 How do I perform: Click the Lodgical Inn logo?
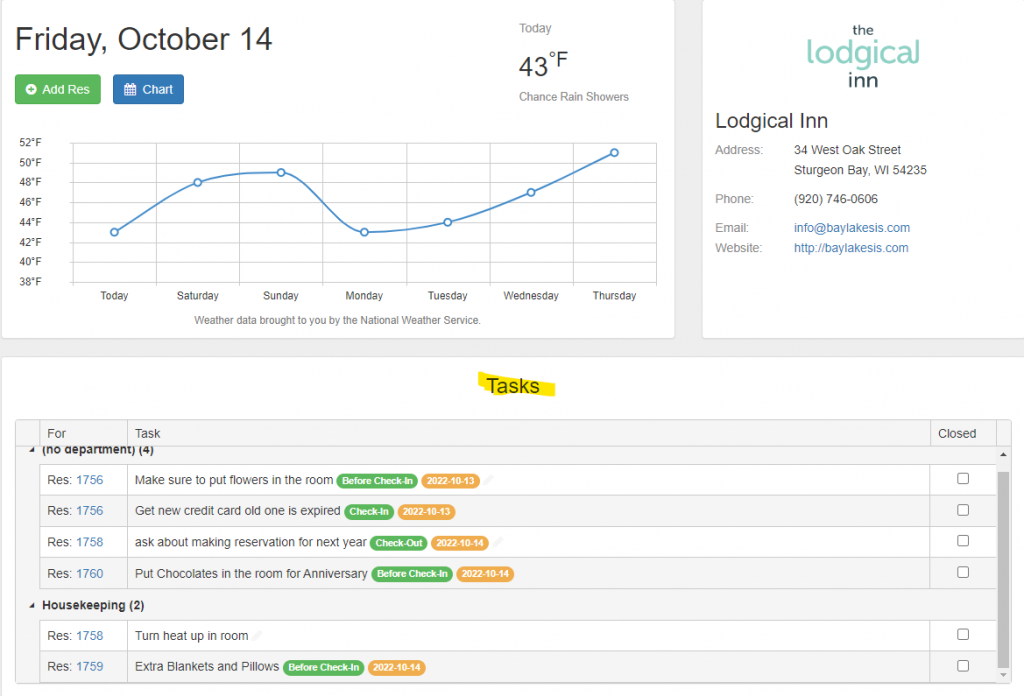tap(862, 55)
